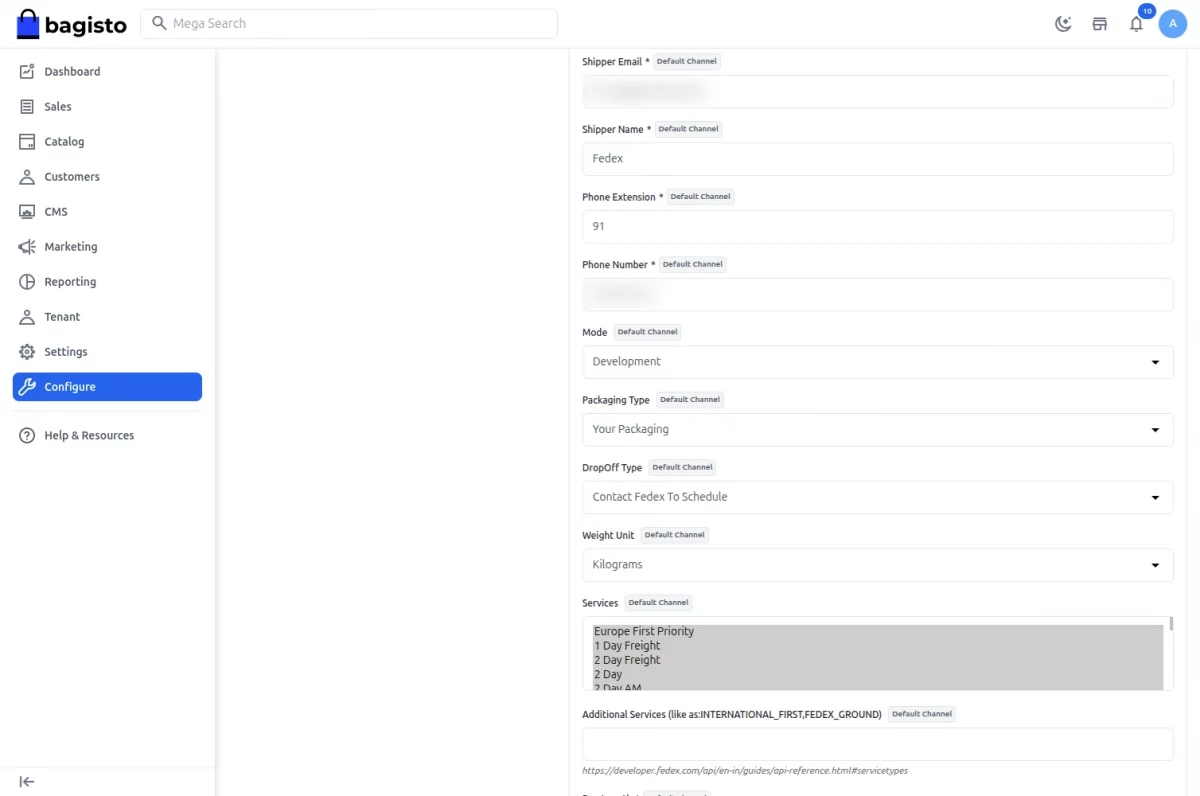Select 2 Day Freight service

877,660
